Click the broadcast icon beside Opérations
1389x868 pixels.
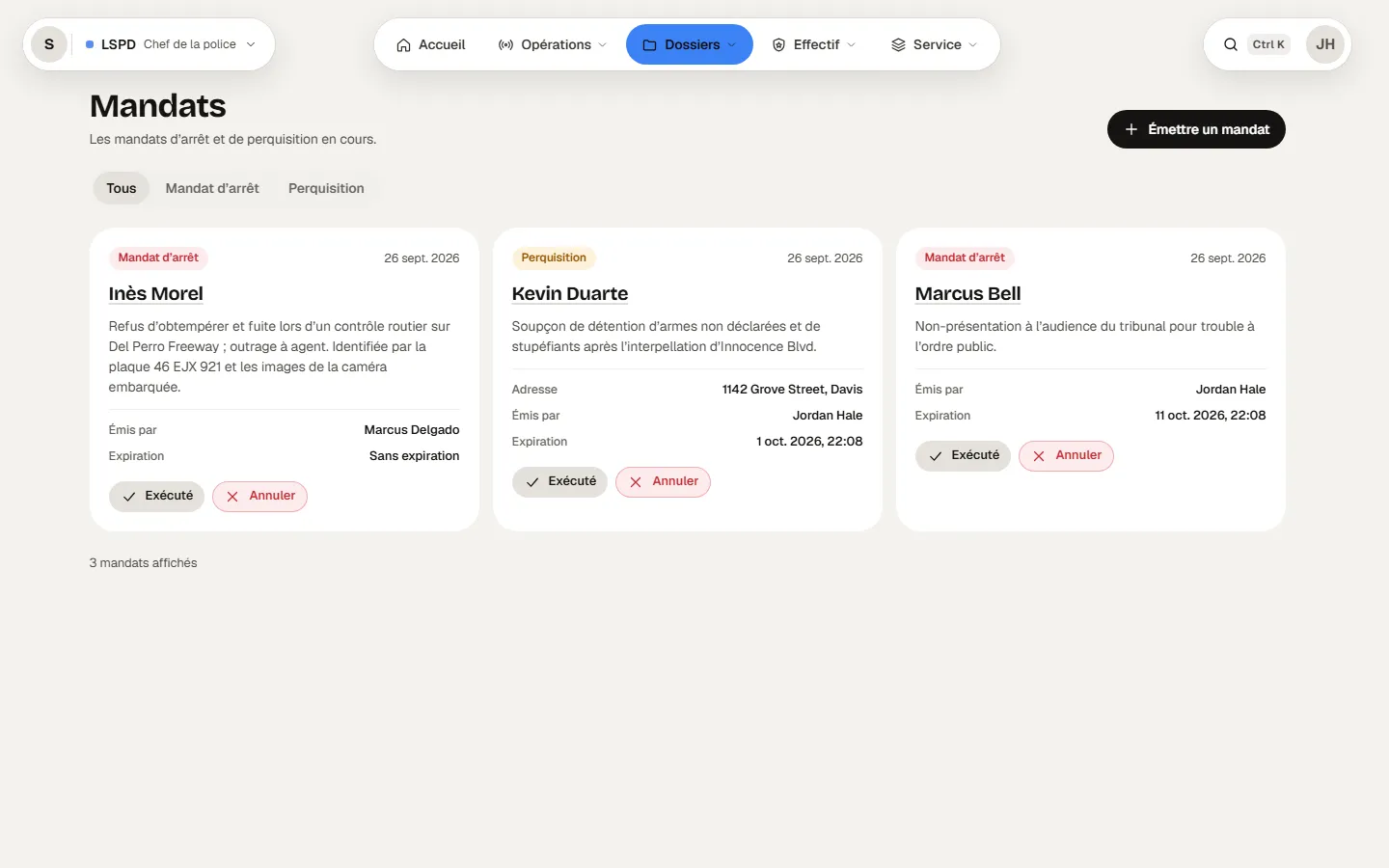[505, 45]
